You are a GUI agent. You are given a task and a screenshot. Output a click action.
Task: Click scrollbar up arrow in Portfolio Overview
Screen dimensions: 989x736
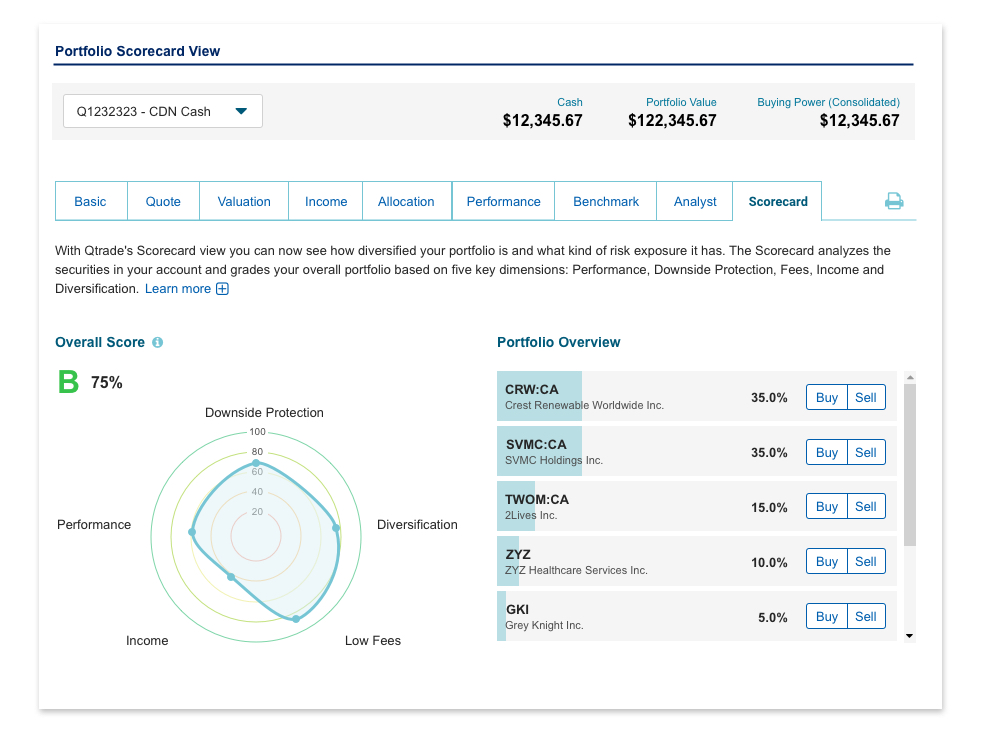coord(910,377)
